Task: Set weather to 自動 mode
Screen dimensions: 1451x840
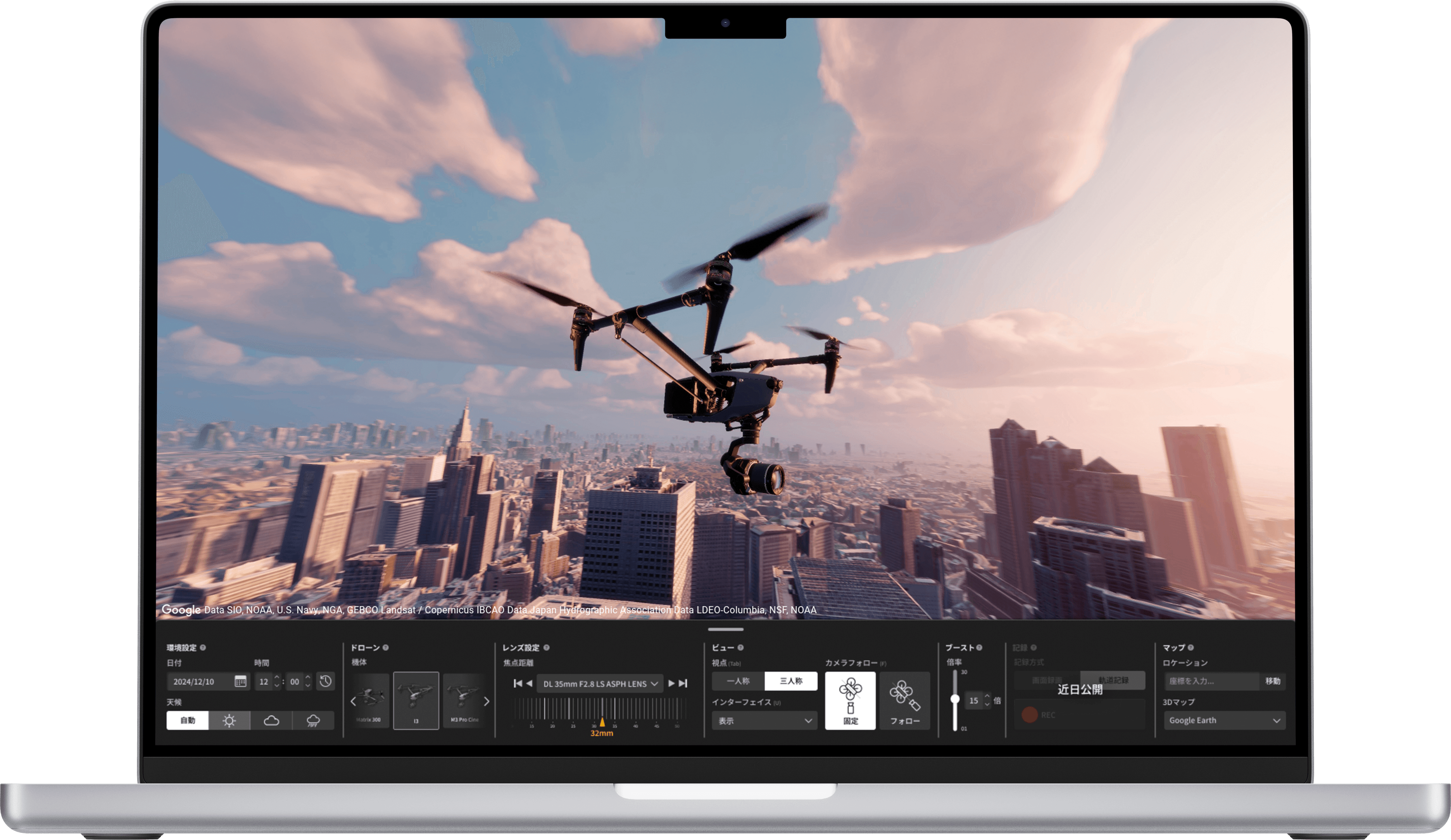Action: [188, 720]
